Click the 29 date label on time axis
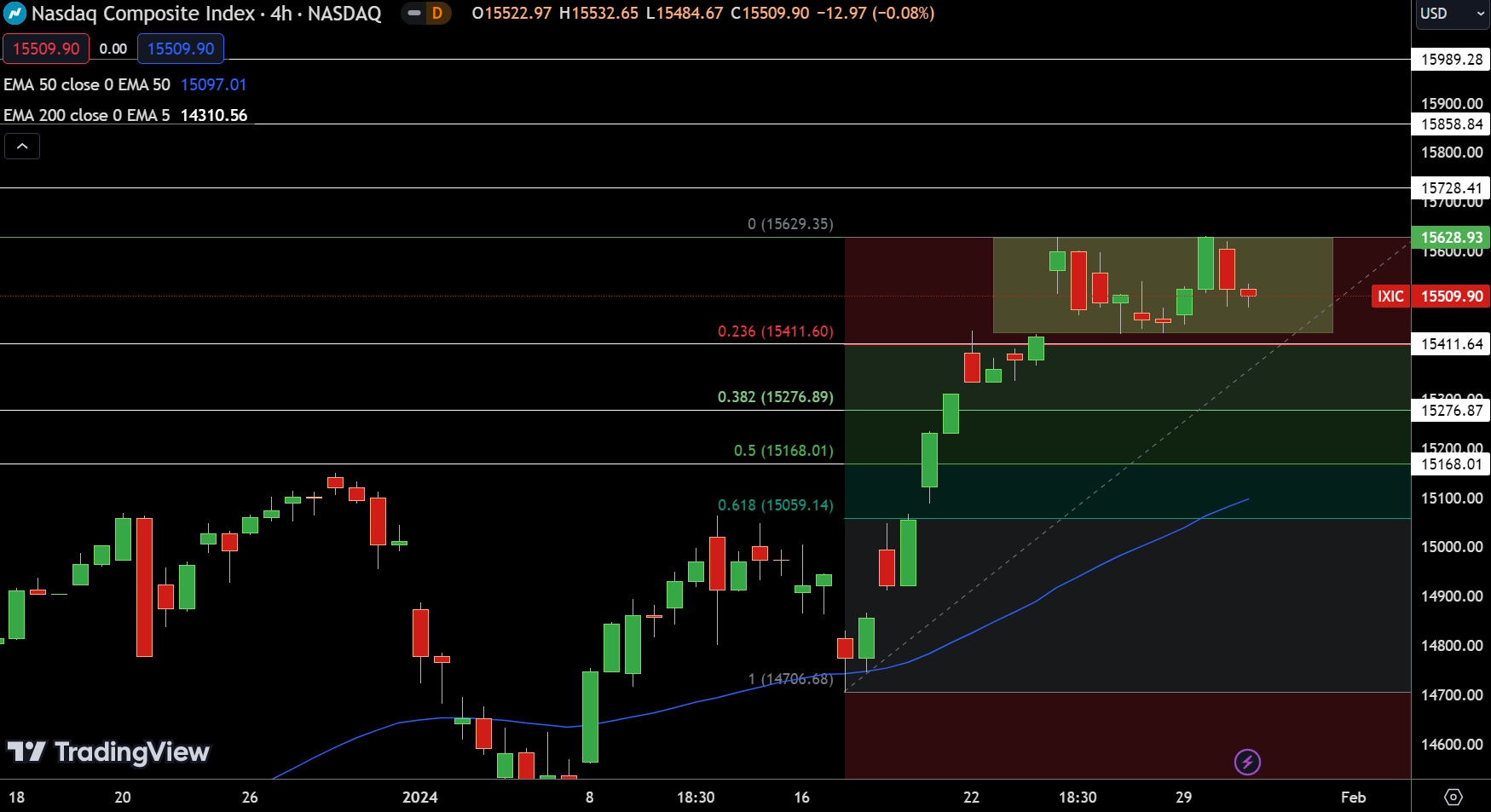The height and width of the screenshot is (812, 1491). [1183, 798]
